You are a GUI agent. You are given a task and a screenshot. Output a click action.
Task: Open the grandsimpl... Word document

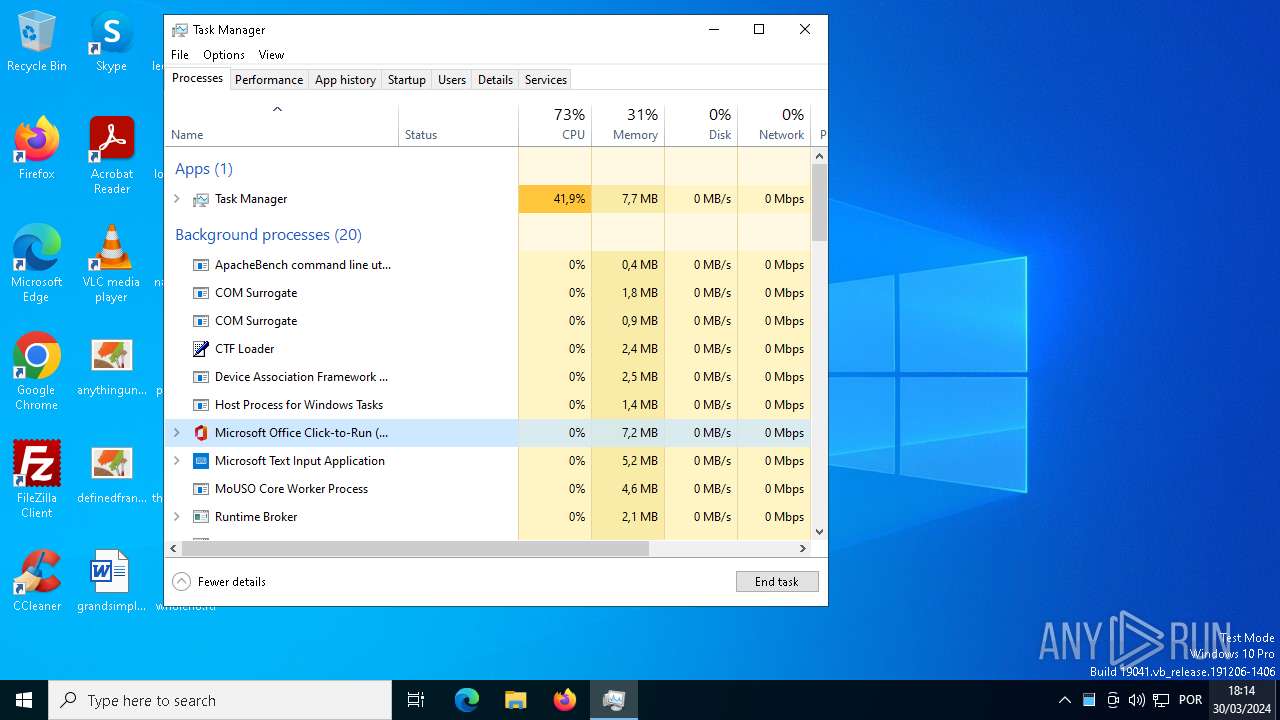coord(111,581)
